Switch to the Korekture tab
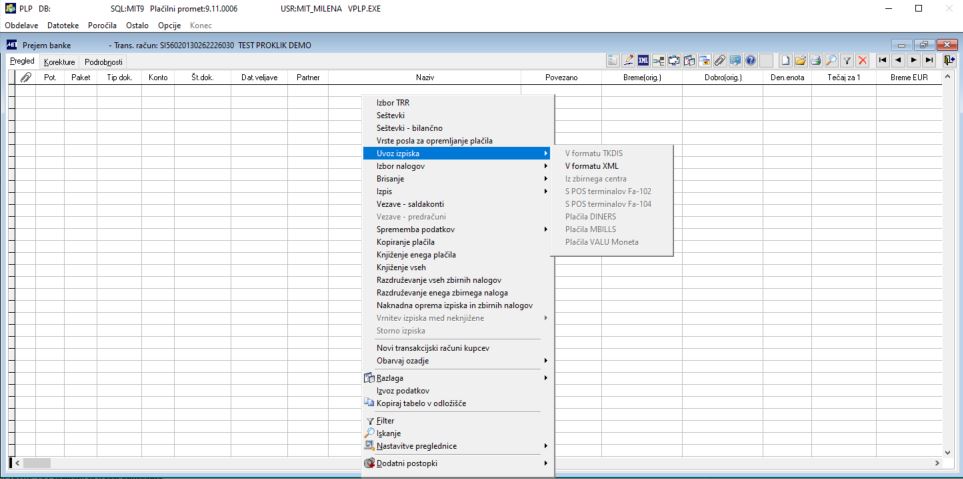Viewport: 963px width, 479px height. 60,62
